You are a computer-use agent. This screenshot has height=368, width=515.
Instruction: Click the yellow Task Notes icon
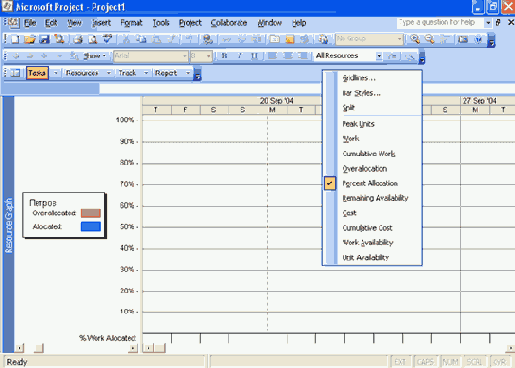(x=290, y=39)
